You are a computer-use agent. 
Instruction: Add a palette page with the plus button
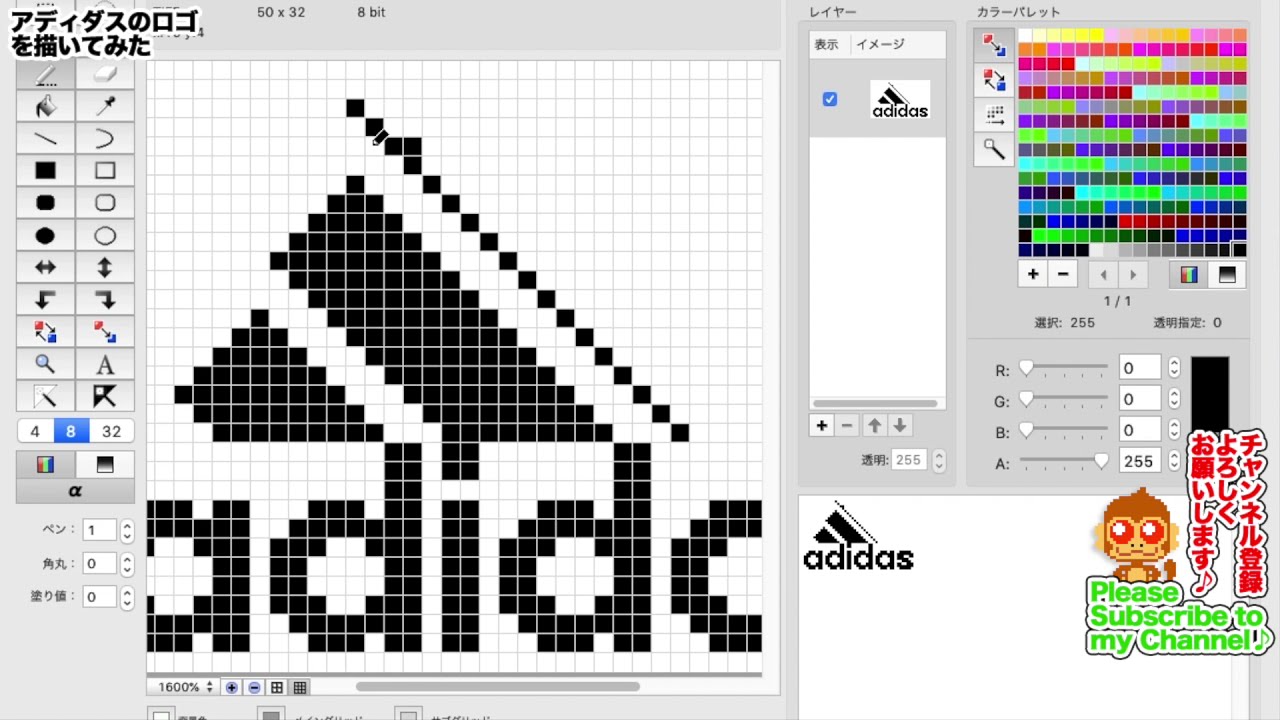(x=1033, y=274)
